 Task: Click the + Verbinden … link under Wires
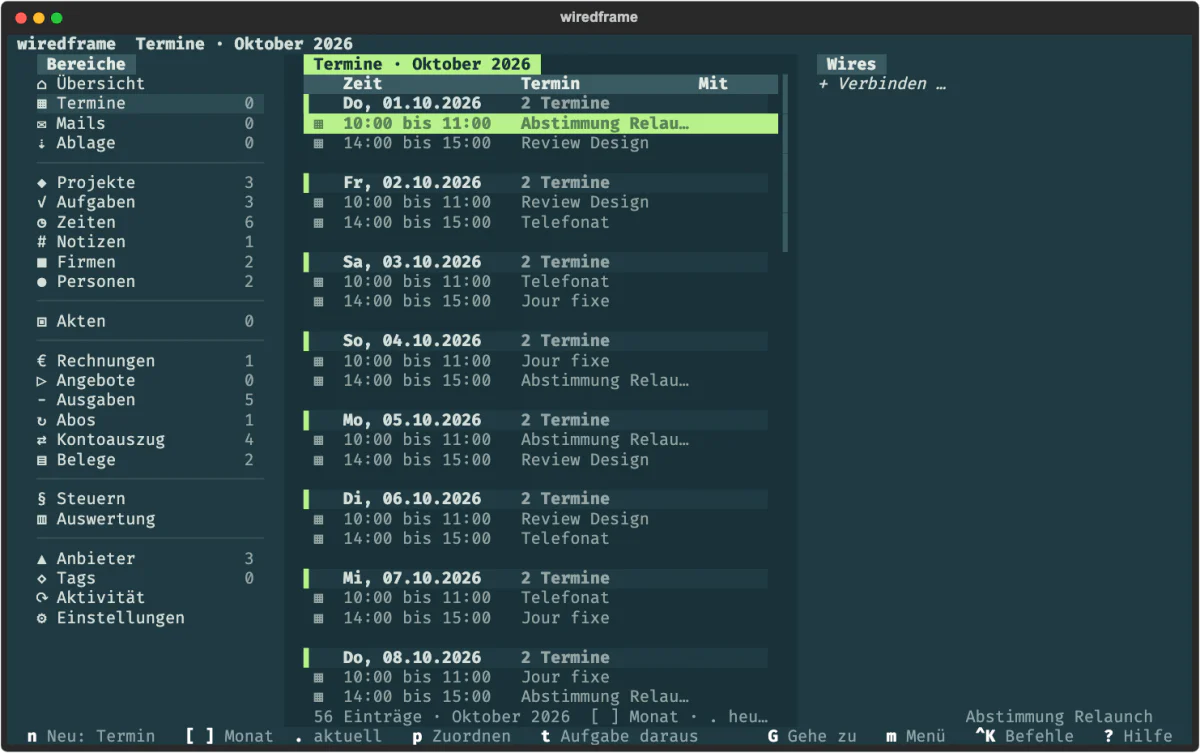[882, 84]
